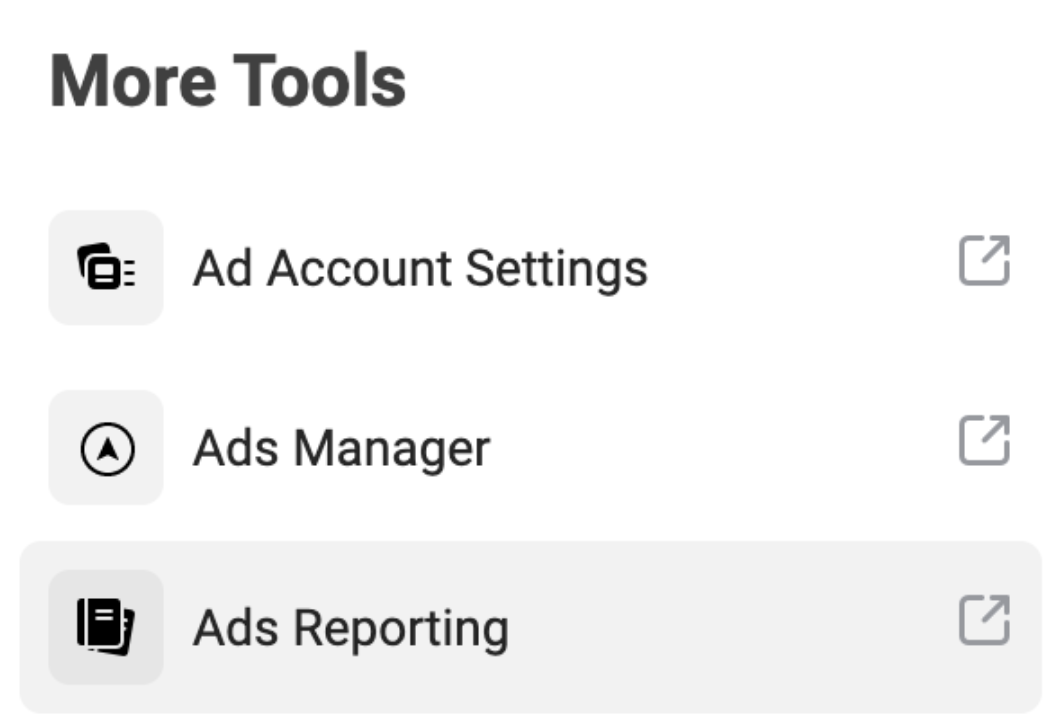
Task: Click the Ad Account Settings cards icon
Action: tap(106, 268)
